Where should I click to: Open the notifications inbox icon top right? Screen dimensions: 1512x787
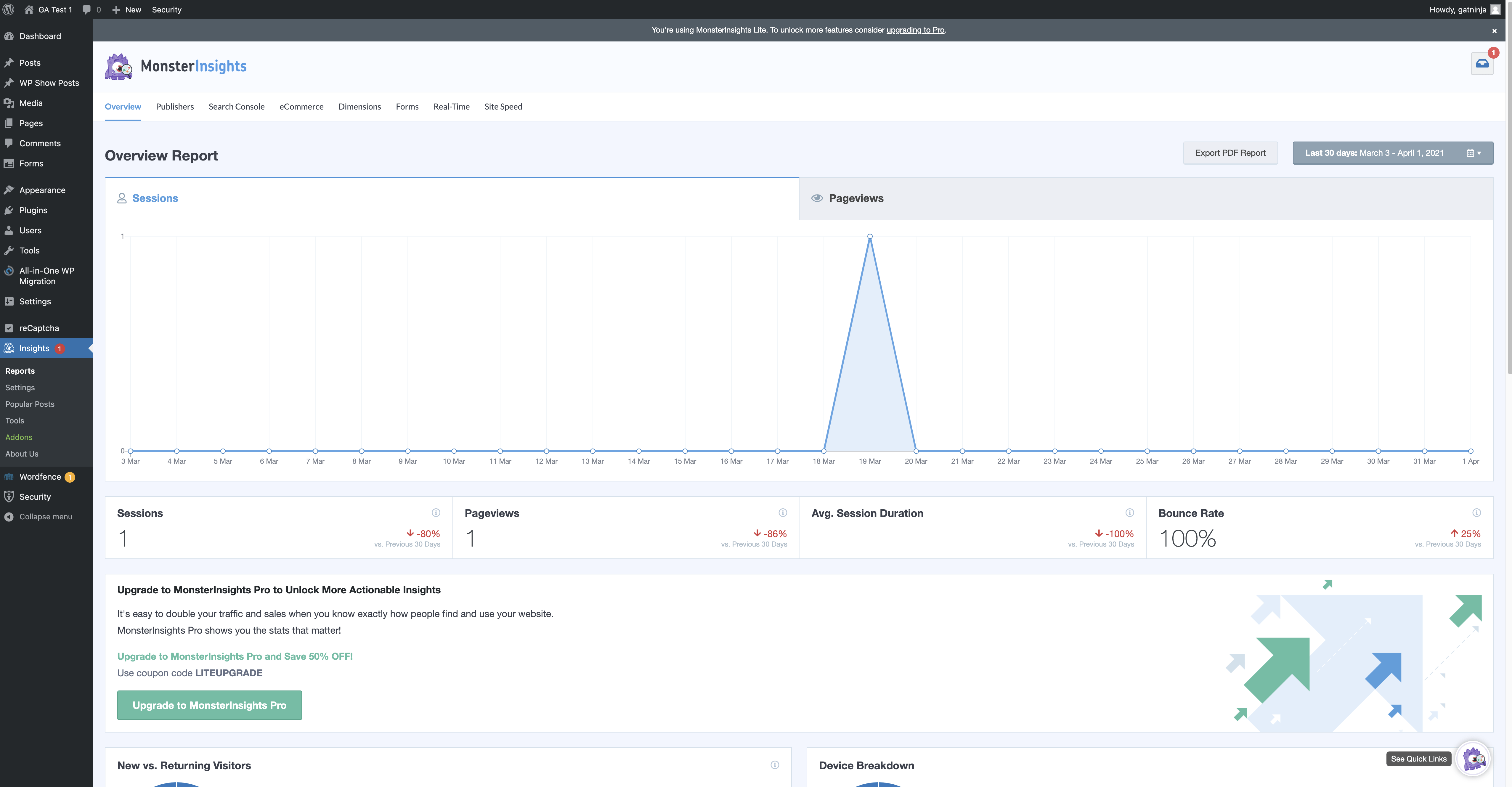pyautogui.click(x=1481, y=63)
